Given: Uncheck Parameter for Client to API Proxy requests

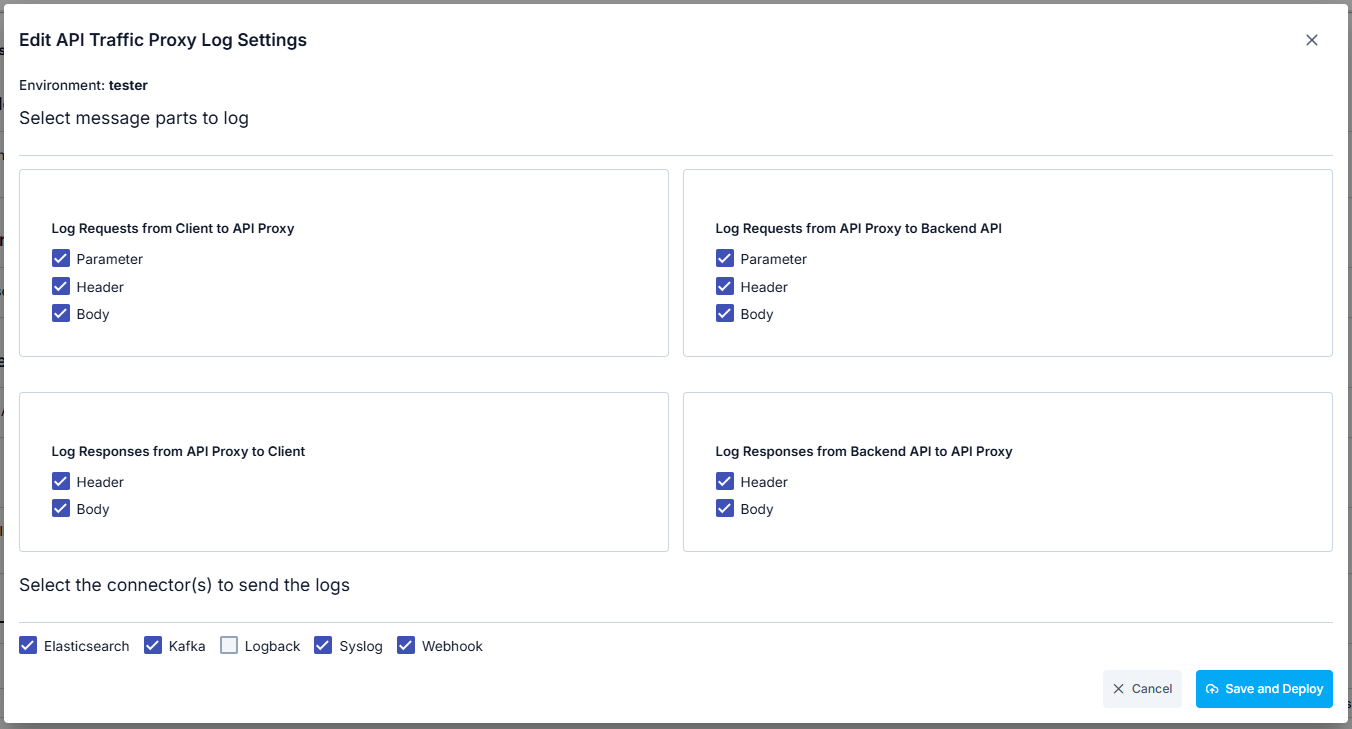Looking at the screenshot, I should click(x=61, y=259).
